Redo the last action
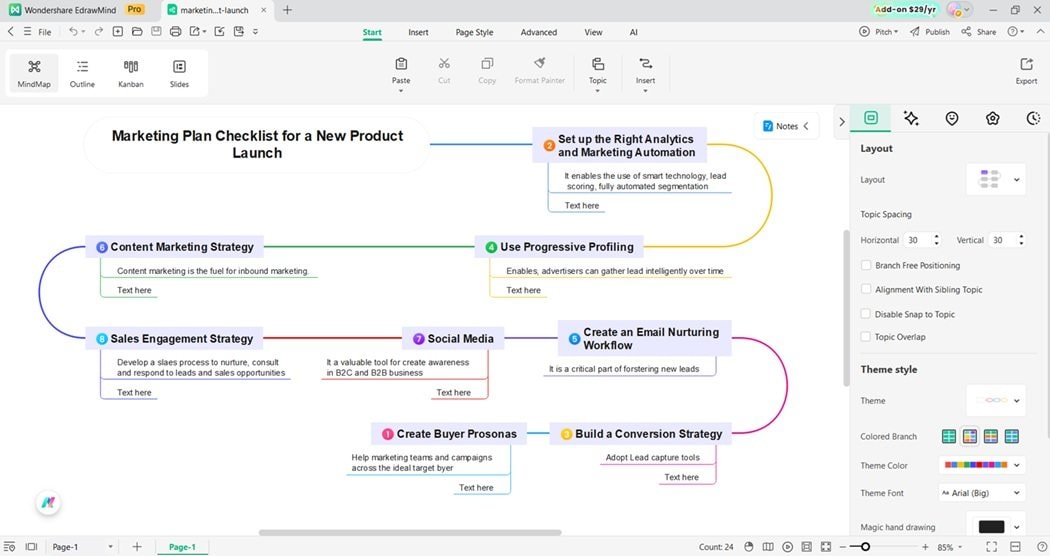The width and height of the screenshot is (1050, 556). coord(98,31)
